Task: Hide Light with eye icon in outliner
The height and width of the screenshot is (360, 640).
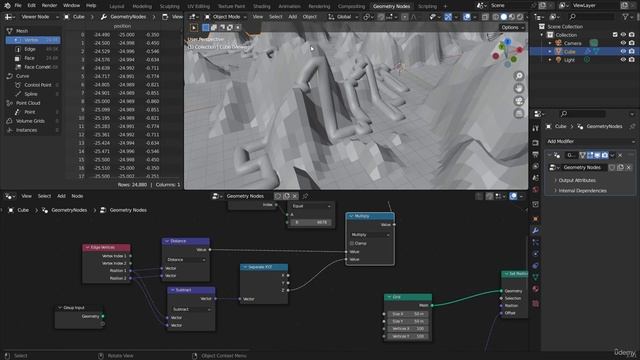Action: [623, 60]
